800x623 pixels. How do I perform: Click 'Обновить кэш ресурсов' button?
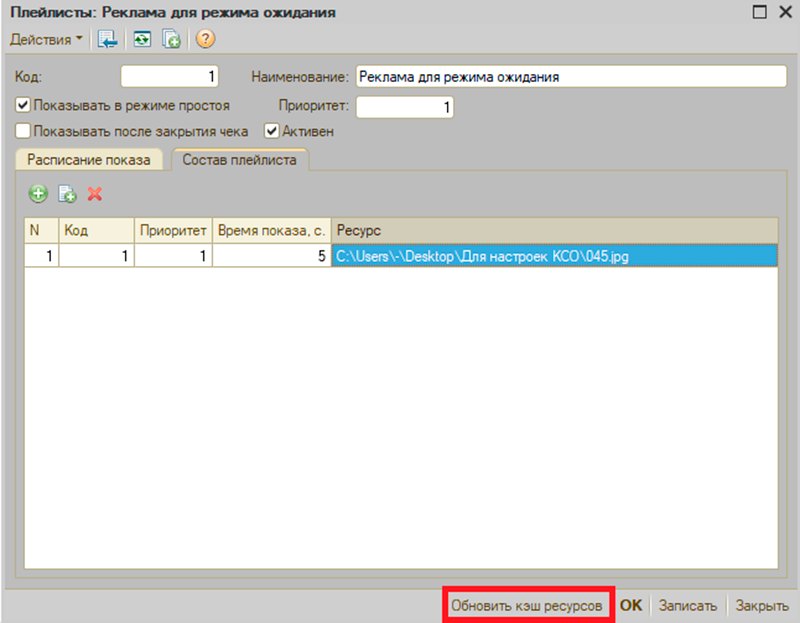click(x=527, y=605)
